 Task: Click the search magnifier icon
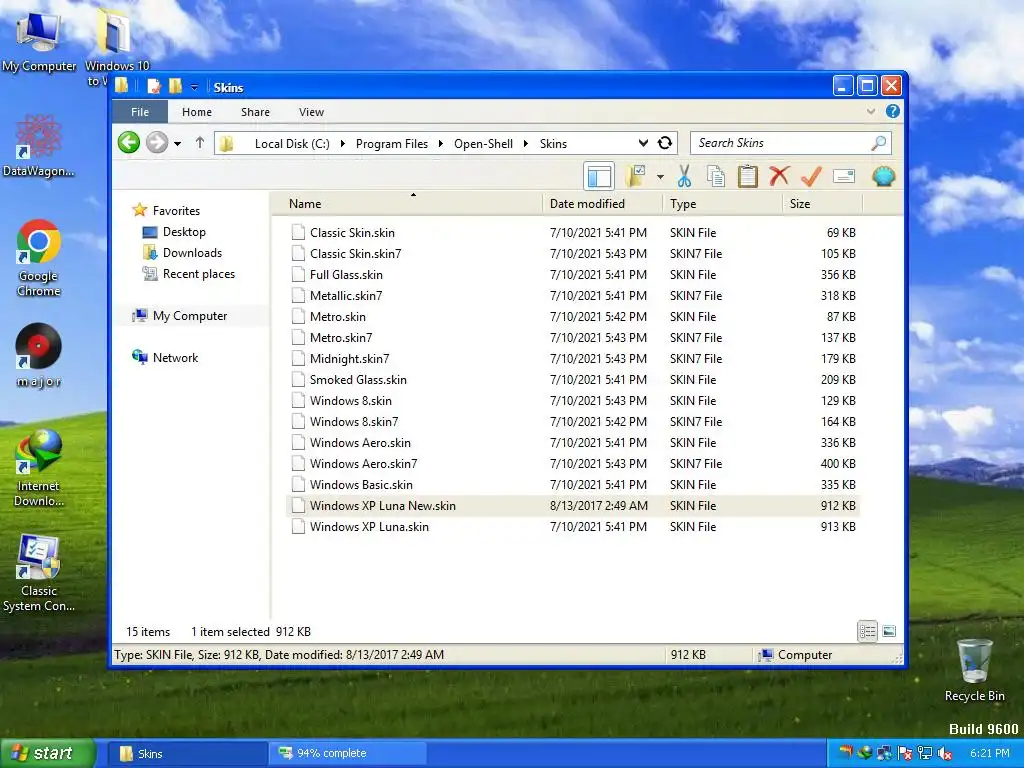878,142
